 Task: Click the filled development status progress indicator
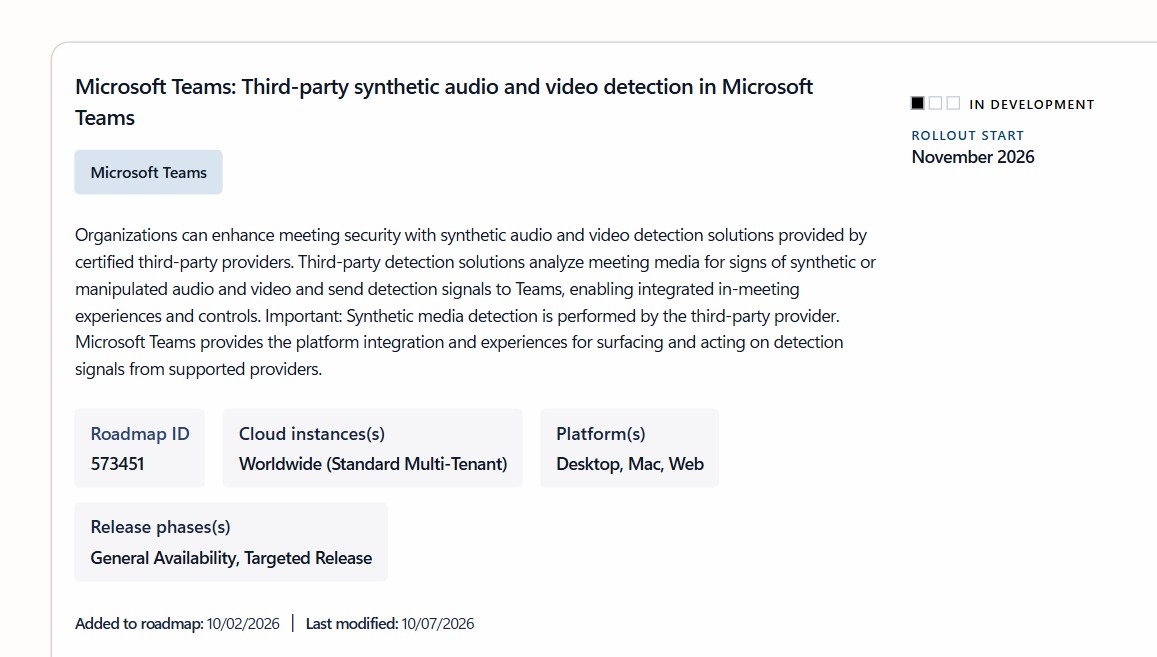[917, 103]
